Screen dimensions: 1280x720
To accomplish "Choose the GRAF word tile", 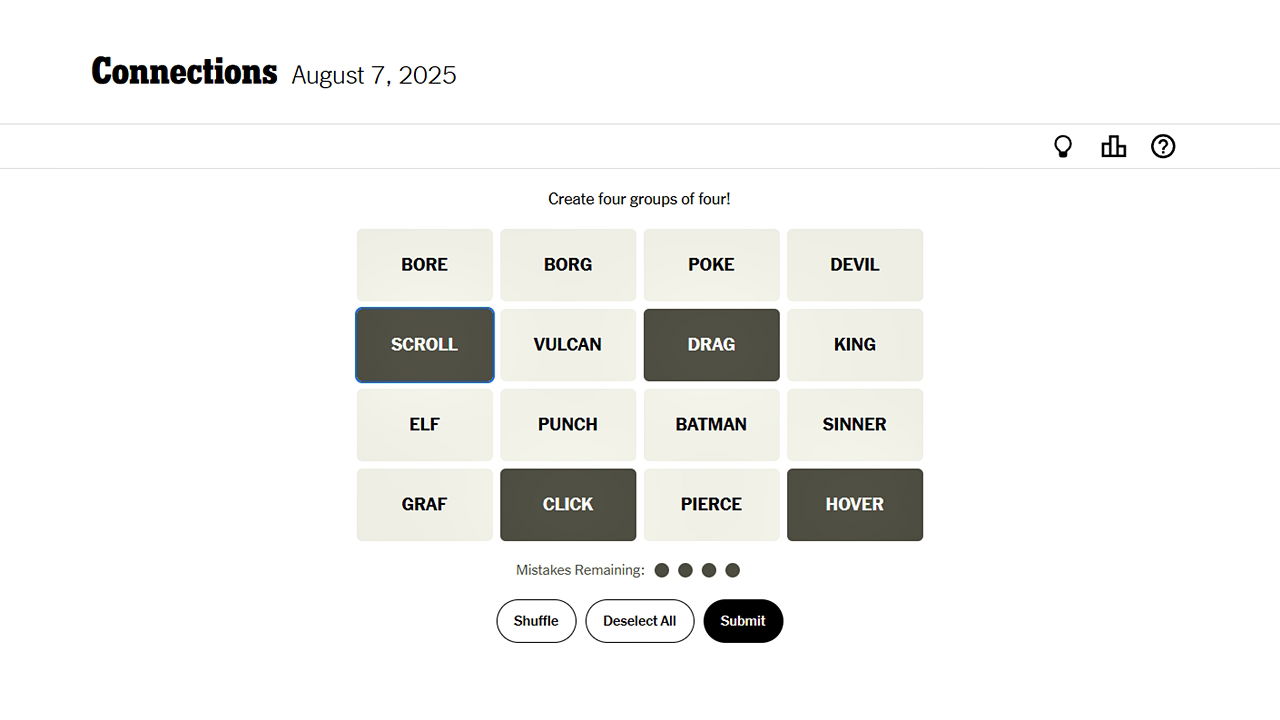I will point(425,505).
